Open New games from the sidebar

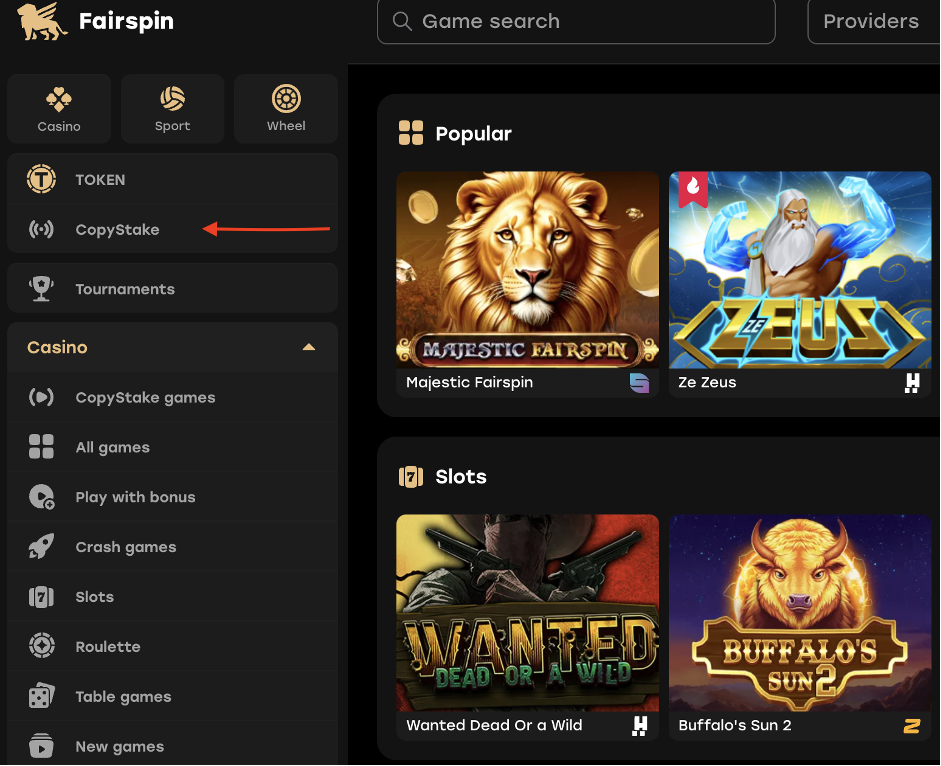pyautogui.click(x=120, y=746)
